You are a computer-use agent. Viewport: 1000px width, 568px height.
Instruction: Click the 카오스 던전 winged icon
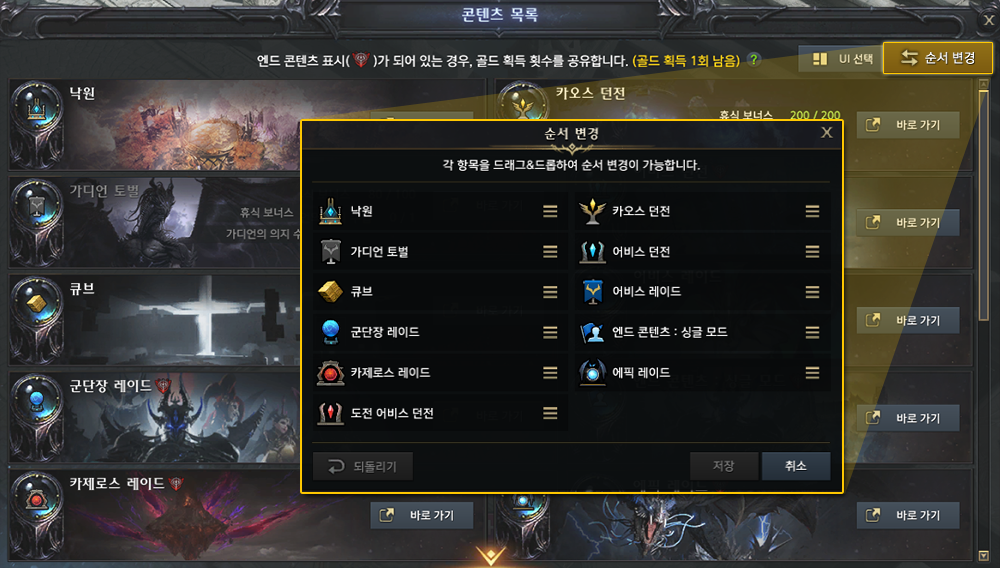click(592, 211)
